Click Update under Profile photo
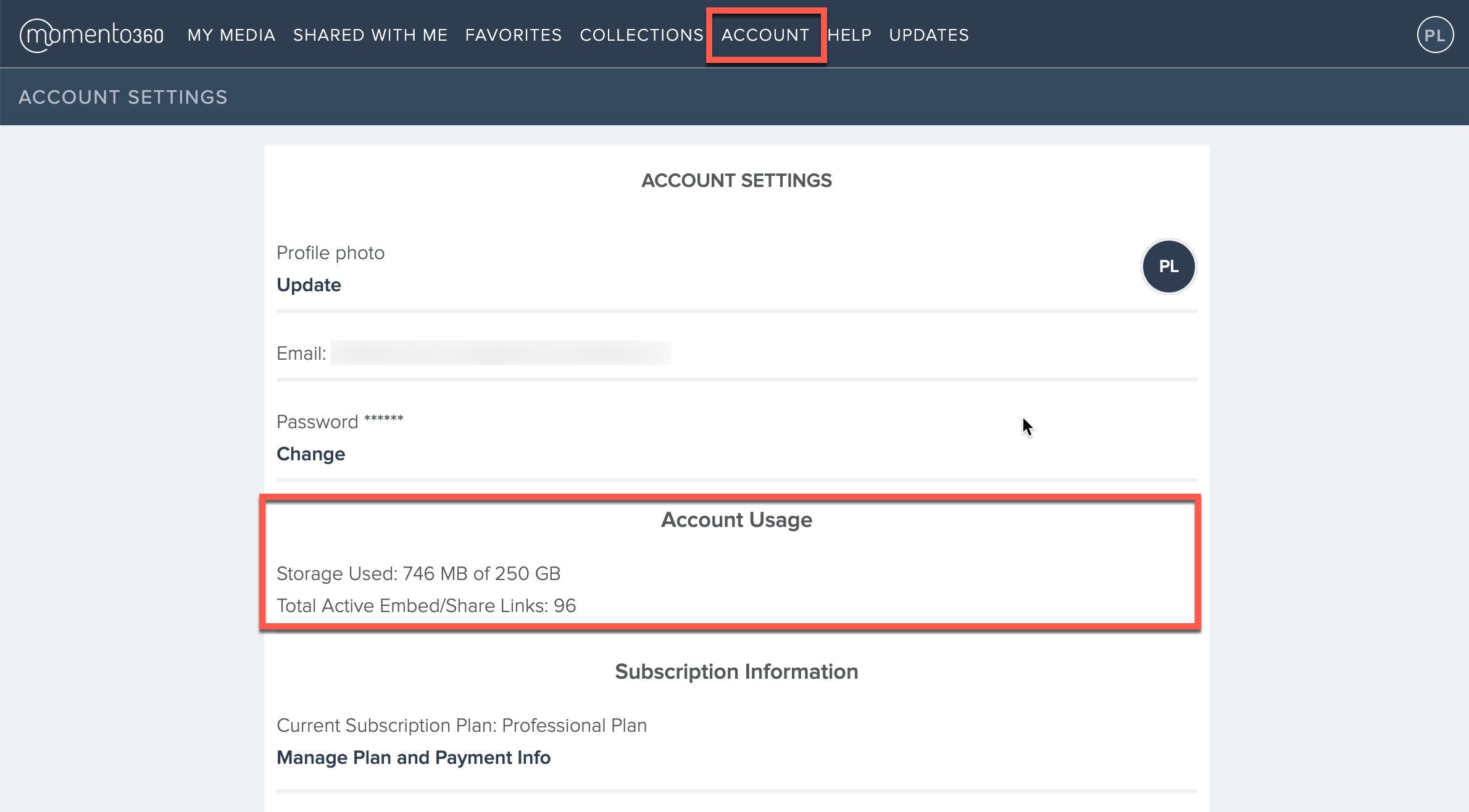Screen dimensions: 1469x812 (309, 285)
